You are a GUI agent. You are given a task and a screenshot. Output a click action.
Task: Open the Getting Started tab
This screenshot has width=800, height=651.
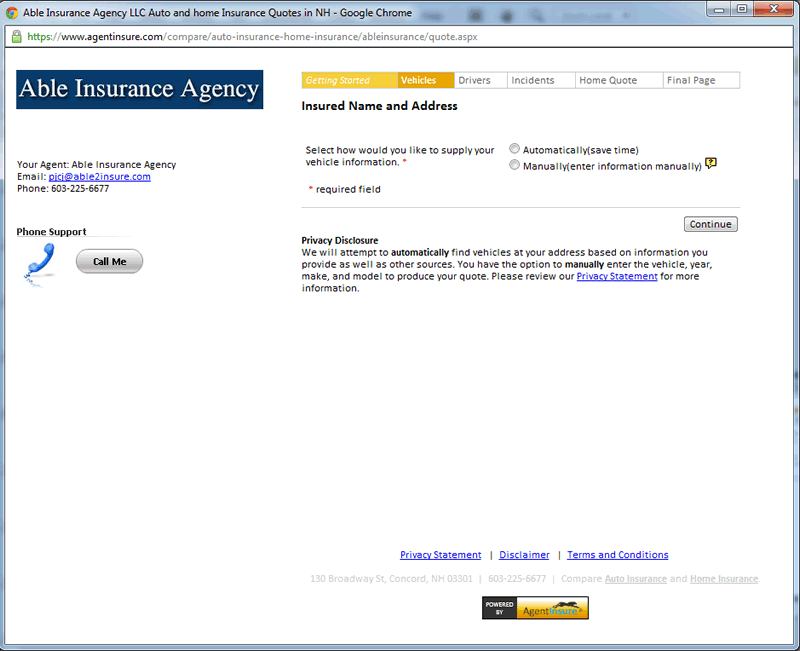tap(349, 80)
